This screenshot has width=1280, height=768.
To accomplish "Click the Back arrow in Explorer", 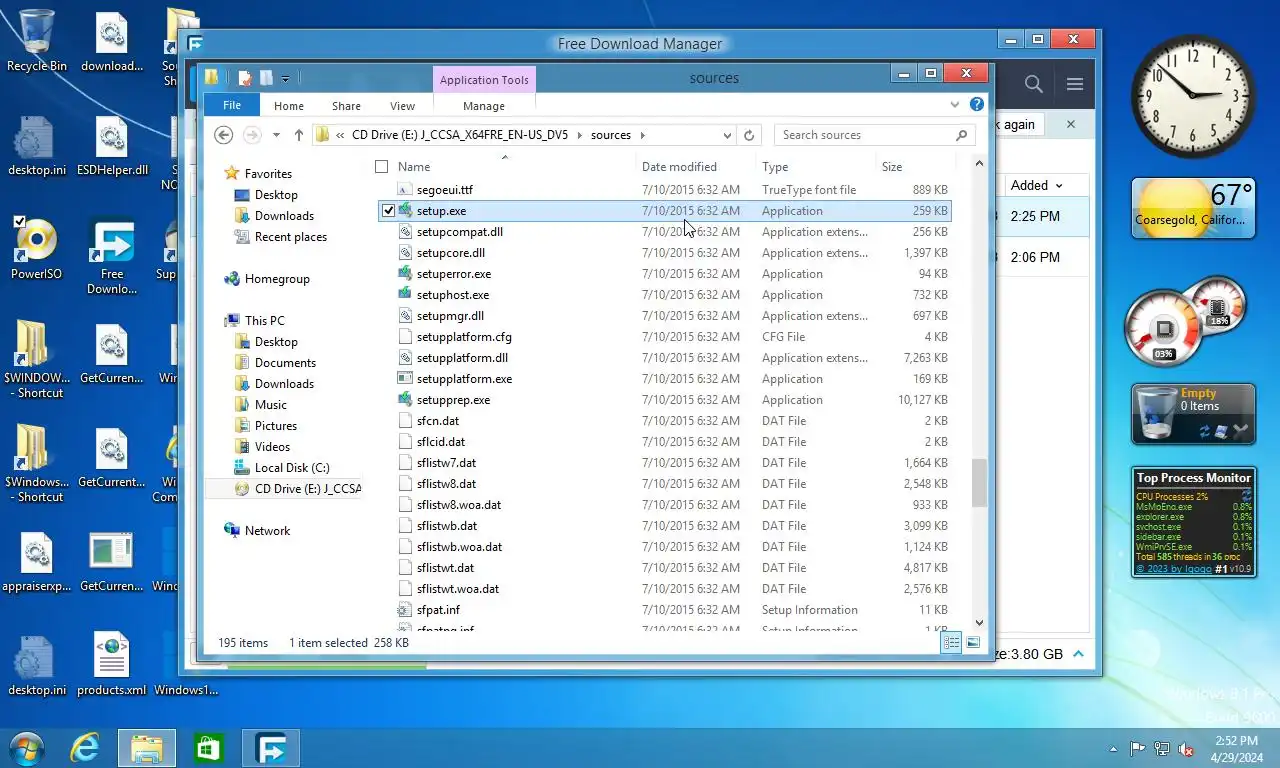I will tap(224, 135).
